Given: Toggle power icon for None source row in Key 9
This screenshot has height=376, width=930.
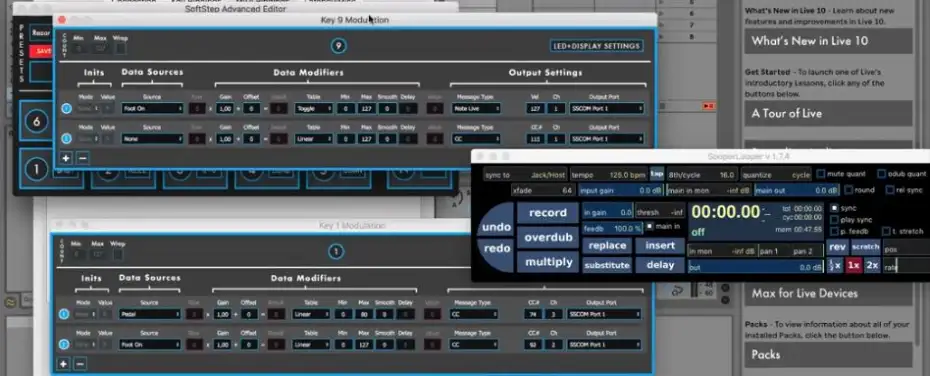Looking at the screenshot, I should pyautogui.click(x=66, y=139).
